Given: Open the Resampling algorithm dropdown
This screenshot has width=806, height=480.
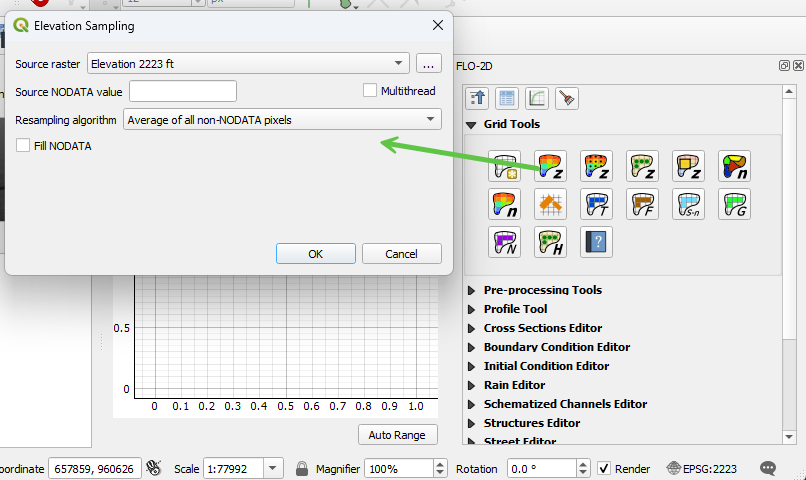Looking at the screenshot, I should click(x=282, y=120).
